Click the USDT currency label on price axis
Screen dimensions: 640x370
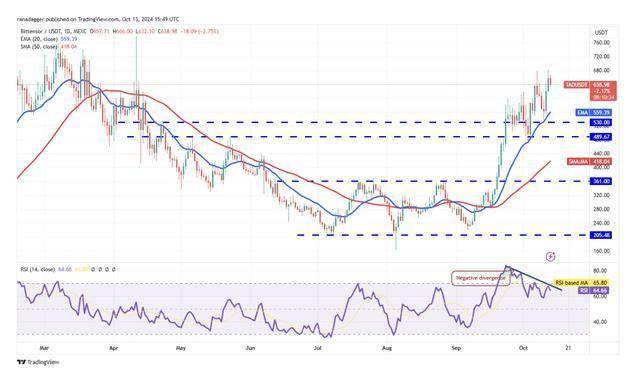point(601,33)
